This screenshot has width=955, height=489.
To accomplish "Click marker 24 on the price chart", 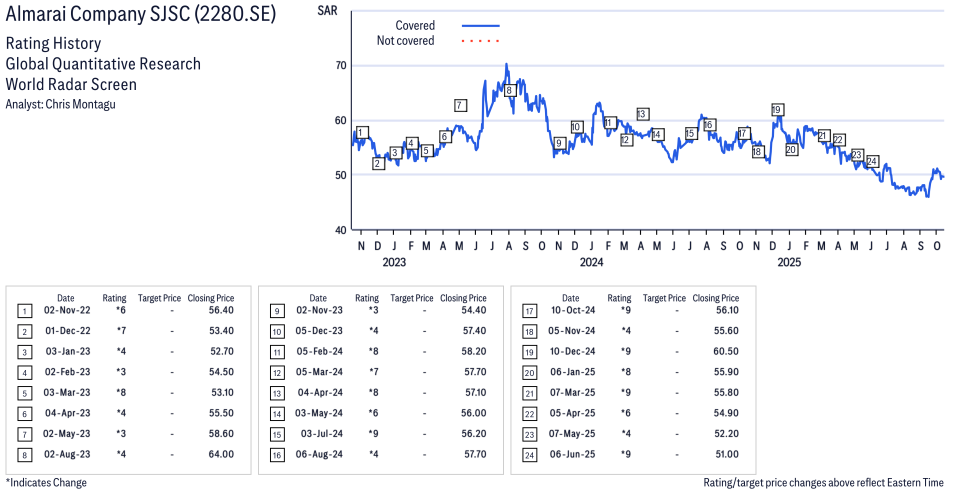I will click(872, 161).
